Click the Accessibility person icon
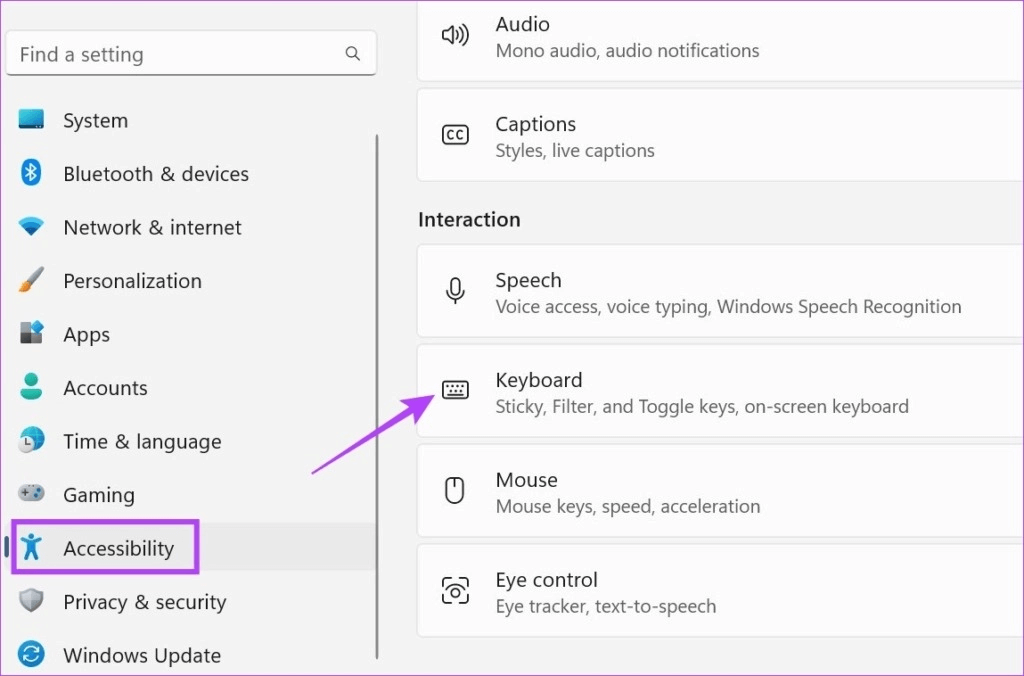 click(31, 547)
